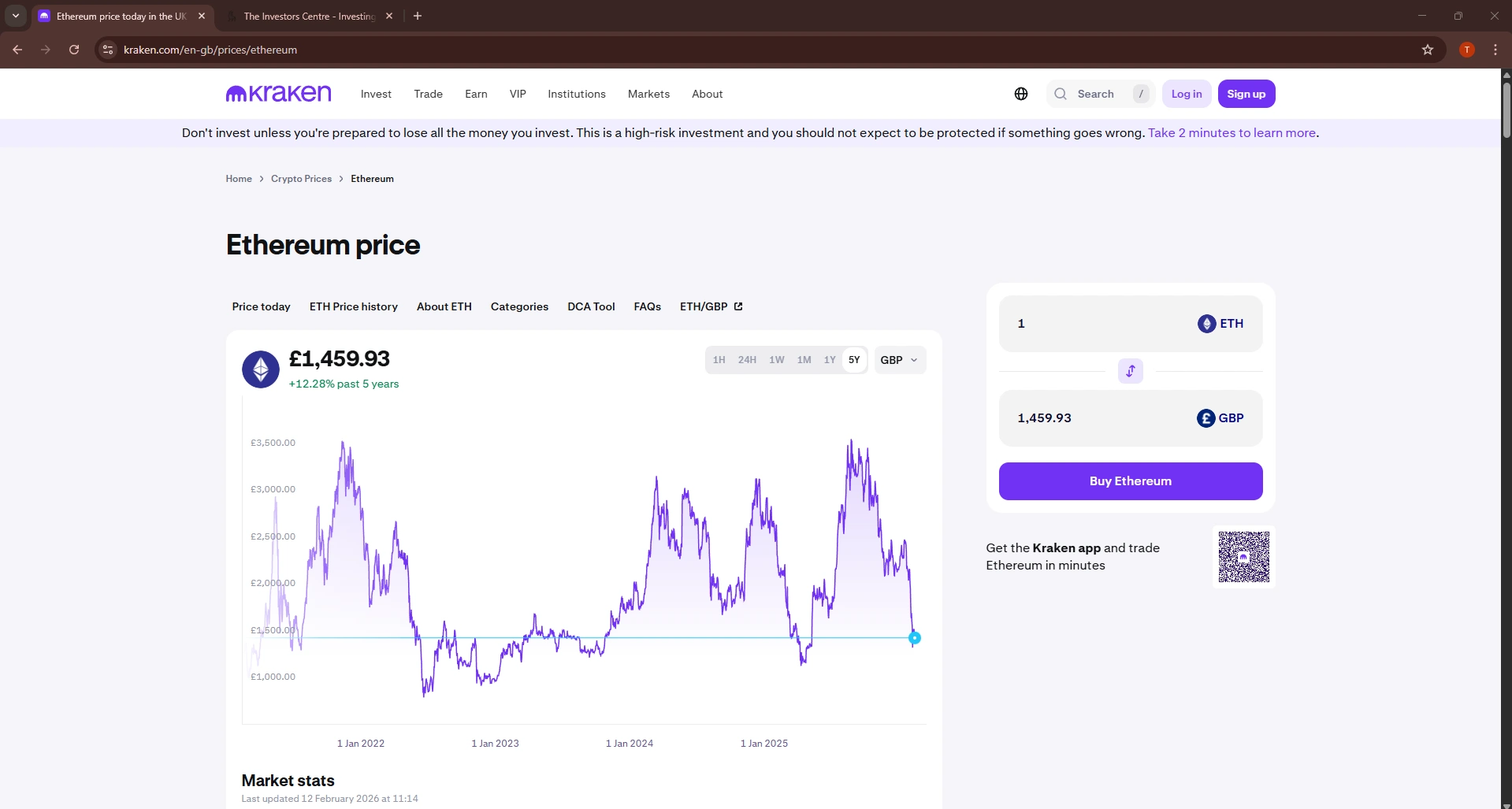
Task: Go to FAQs section
Action: (648, 306)
